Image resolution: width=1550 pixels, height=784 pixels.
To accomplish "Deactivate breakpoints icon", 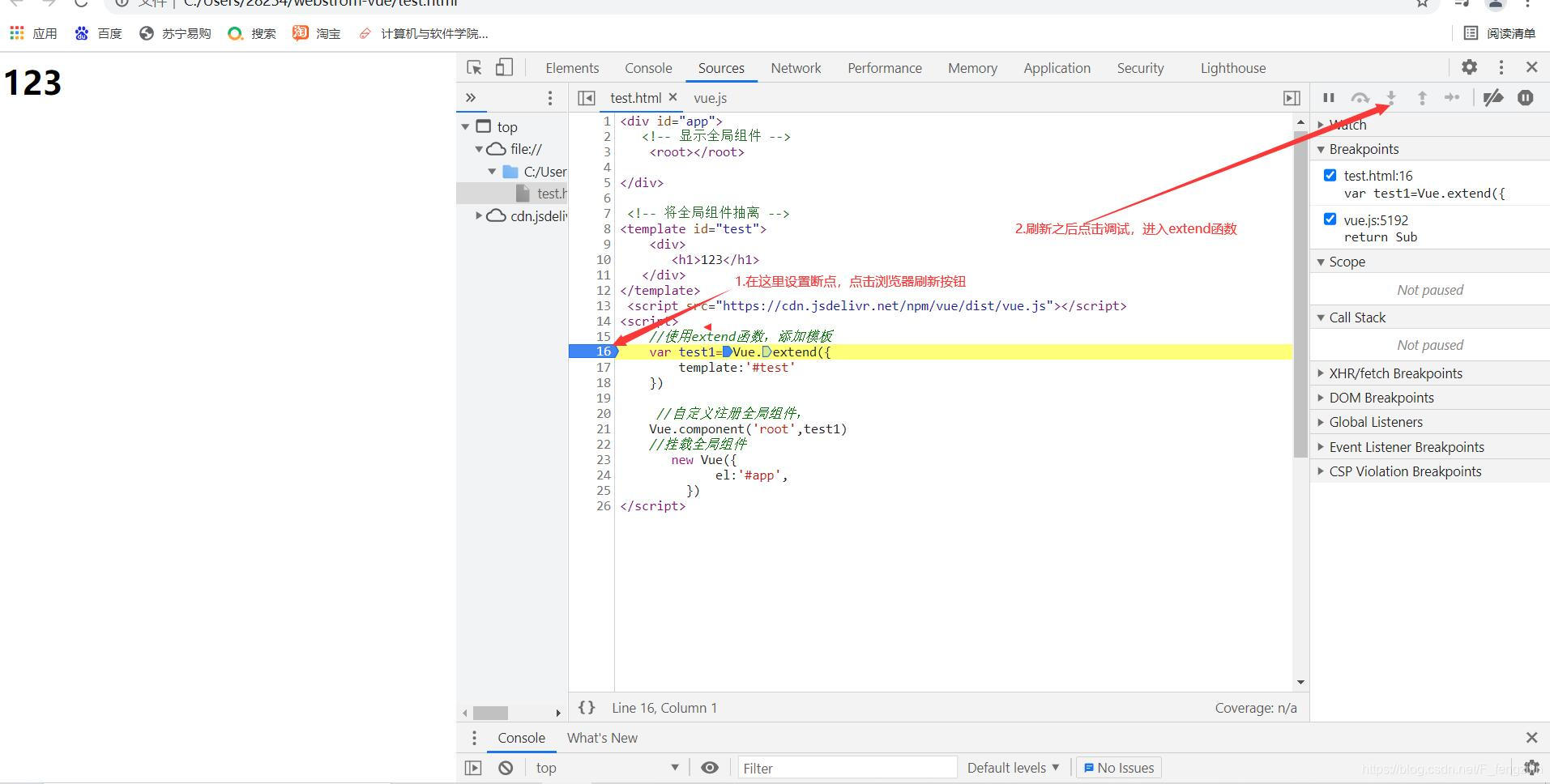I will click(x=1493, y=98).
